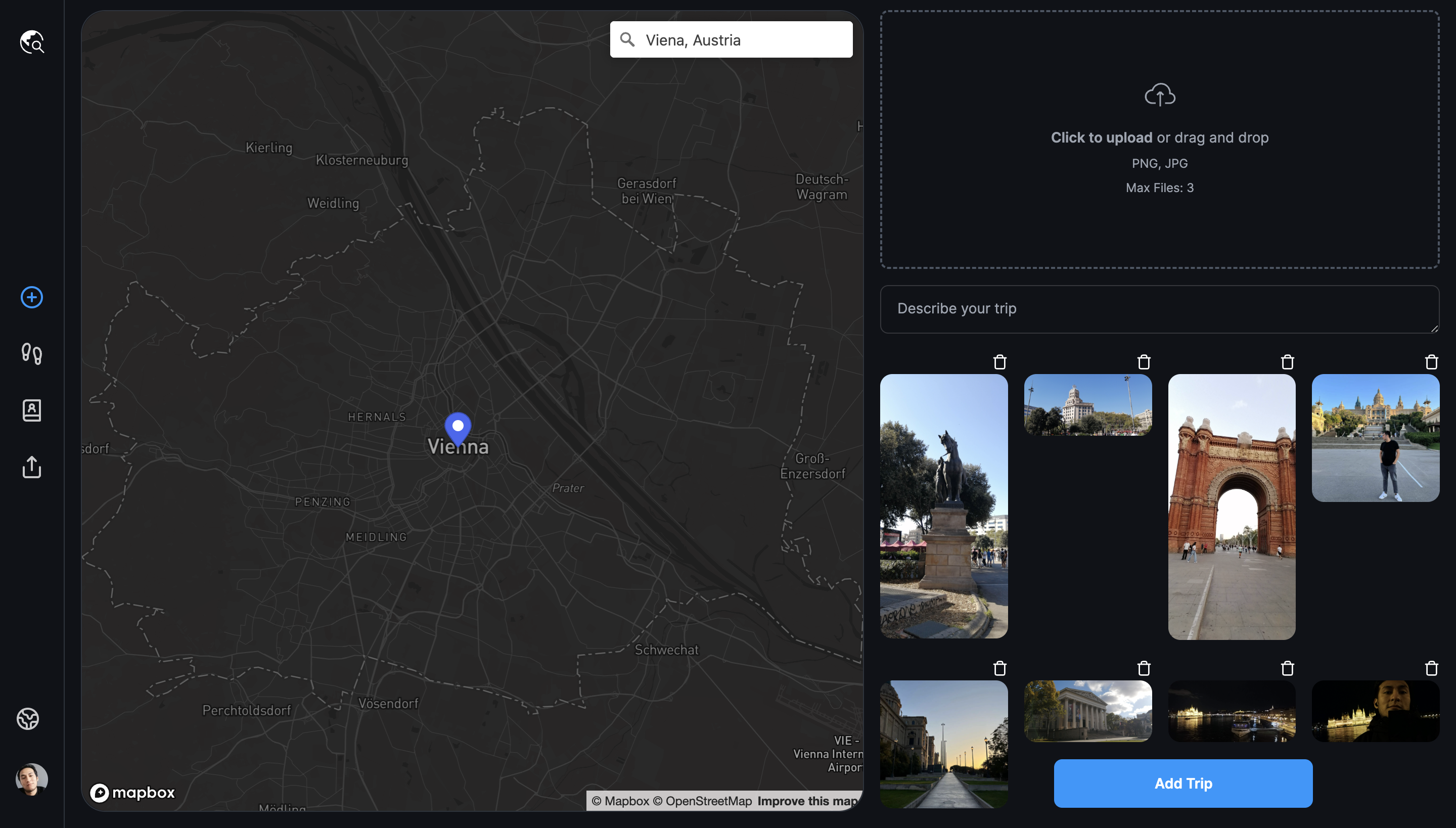Delete the red brick arch photo
Image resolution: width=1456 pixels, height=828 pixels.
pyautogui.click(x=1288, y=362)
